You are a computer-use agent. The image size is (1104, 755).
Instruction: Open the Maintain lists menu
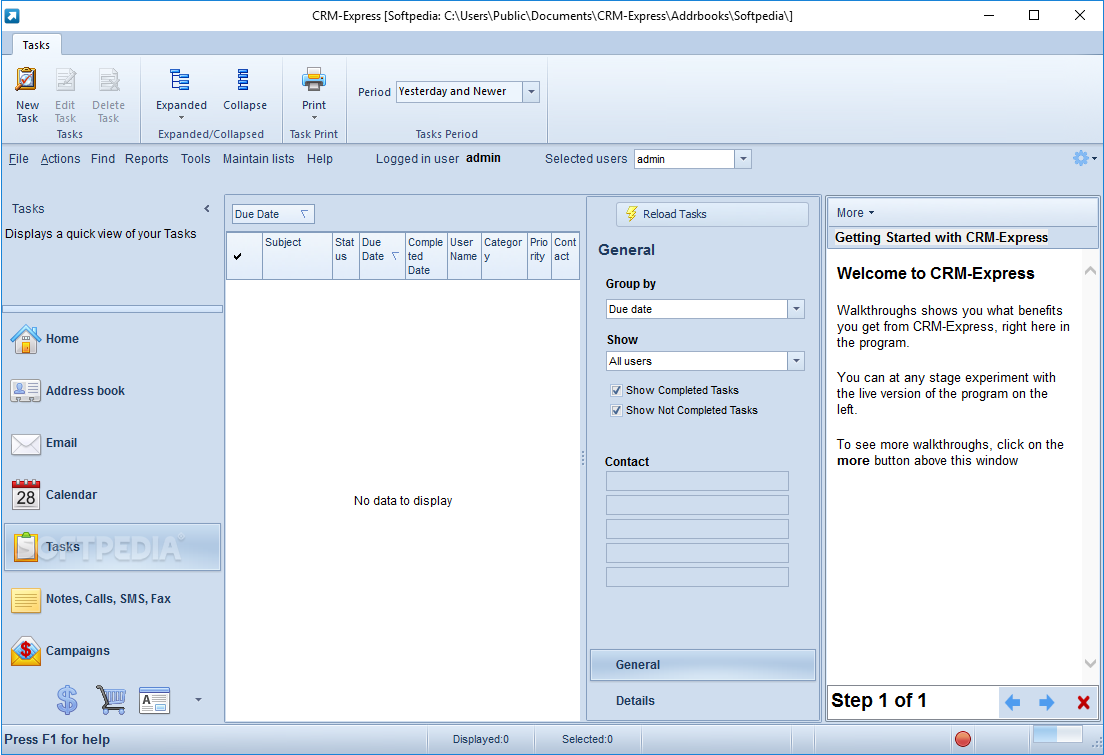pyautogui.click(x=258, y=159)
